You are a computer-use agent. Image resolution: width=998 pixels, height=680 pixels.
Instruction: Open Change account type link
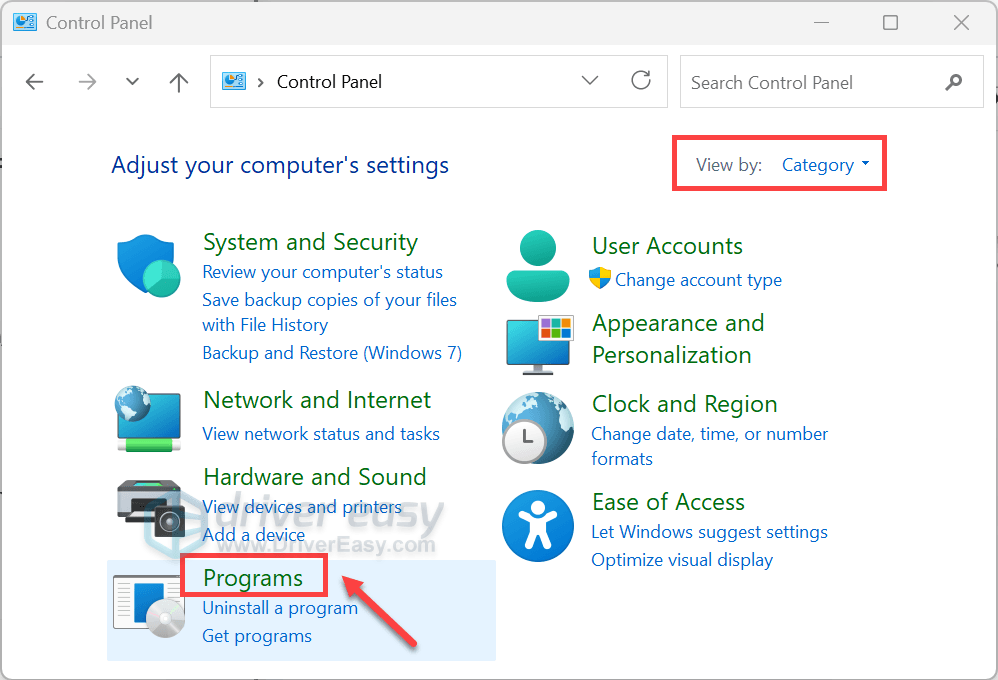pyautogui.click(x=698, y=280)
